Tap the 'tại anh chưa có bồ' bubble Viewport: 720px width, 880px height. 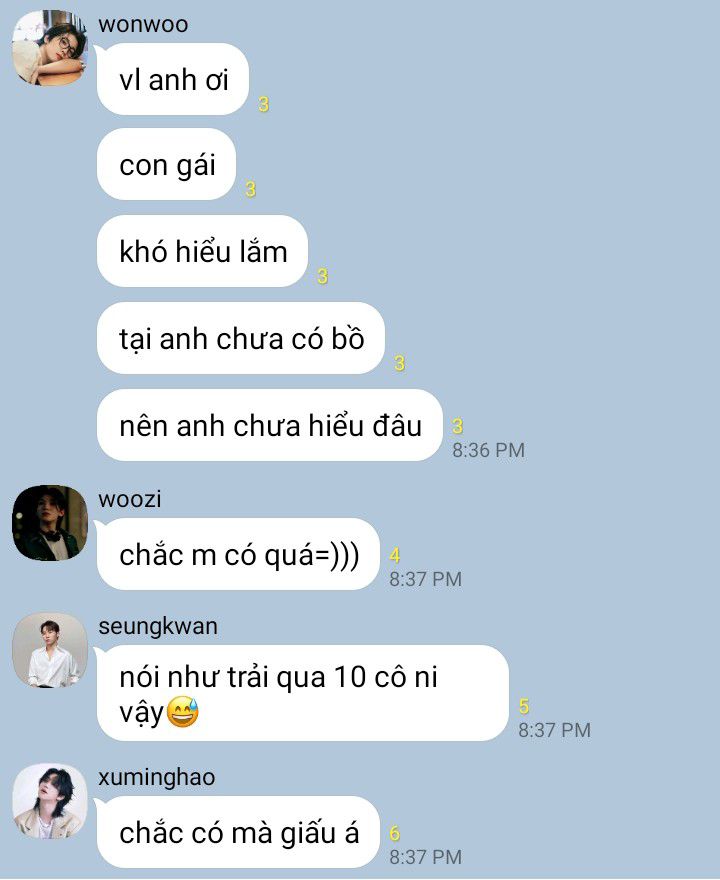(241, 338)
